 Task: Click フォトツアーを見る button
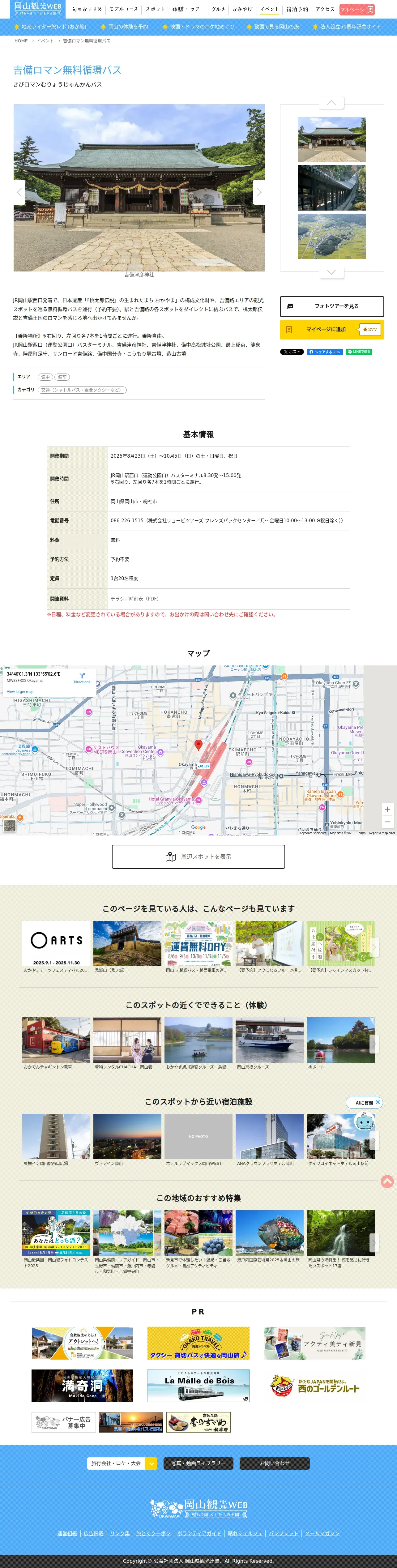point(332,306)
